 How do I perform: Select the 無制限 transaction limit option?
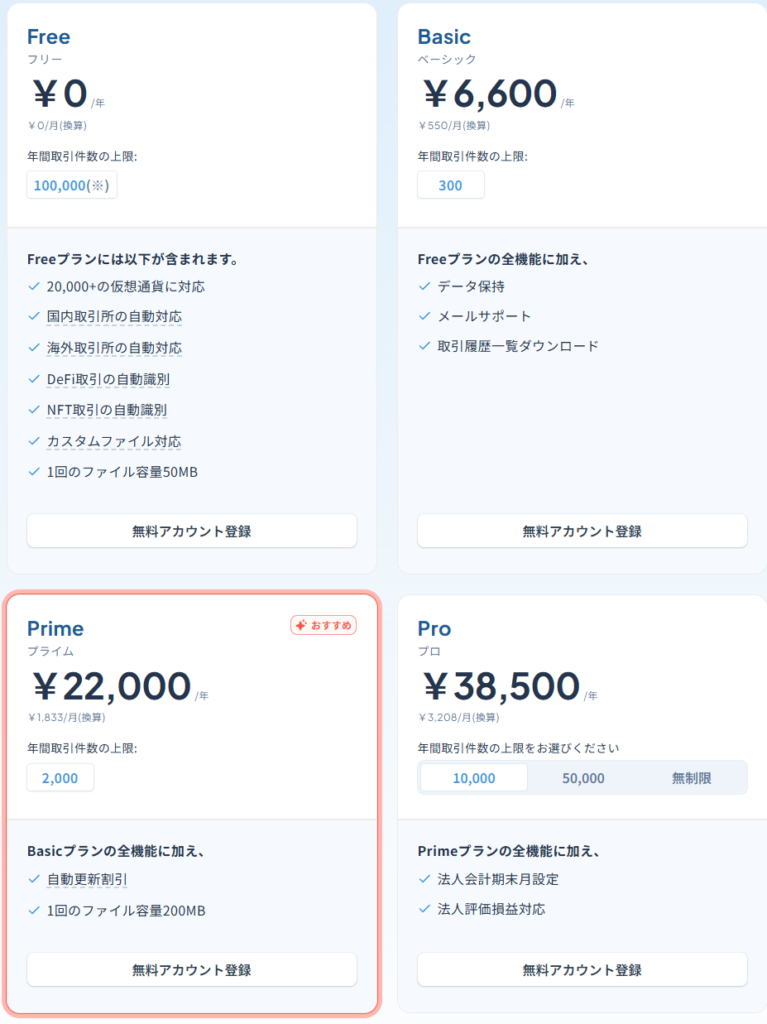[691, 778]
